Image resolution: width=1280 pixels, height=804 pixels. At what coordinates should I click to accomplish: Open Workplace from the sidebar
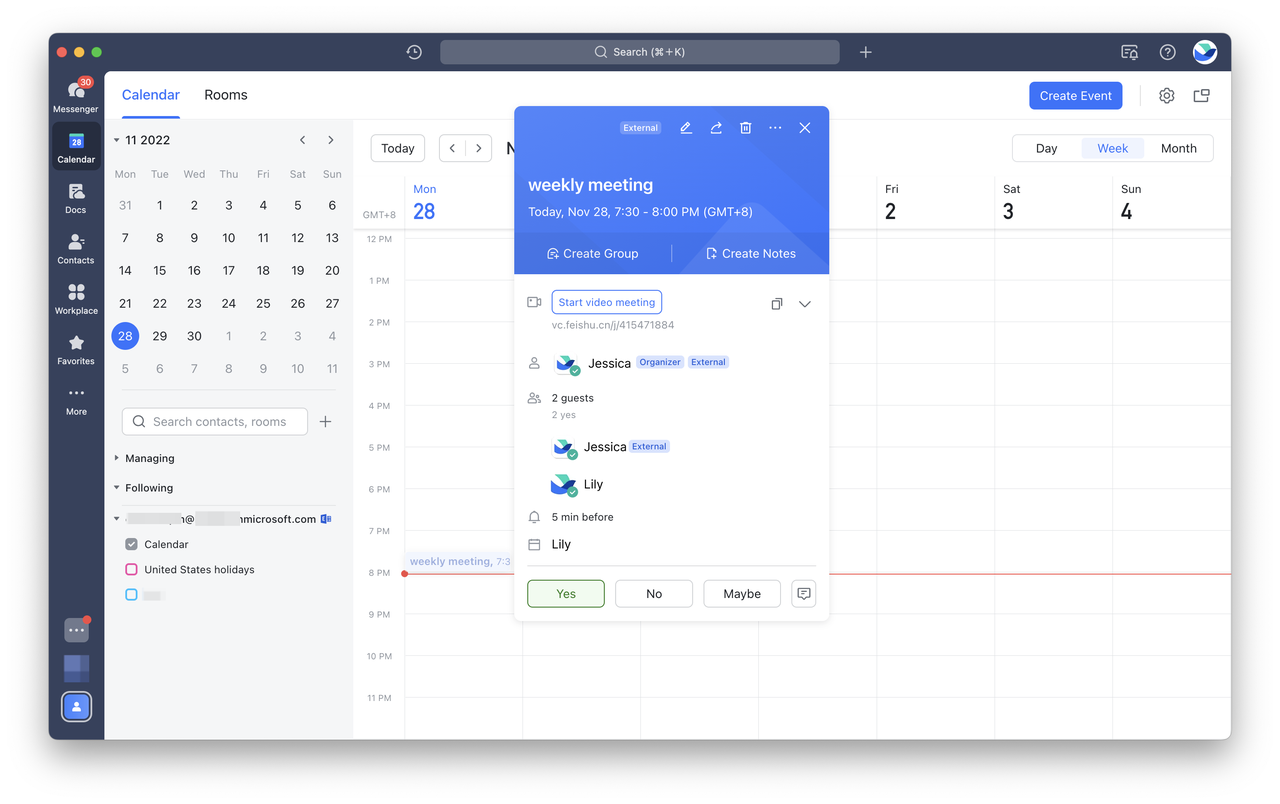76,298
